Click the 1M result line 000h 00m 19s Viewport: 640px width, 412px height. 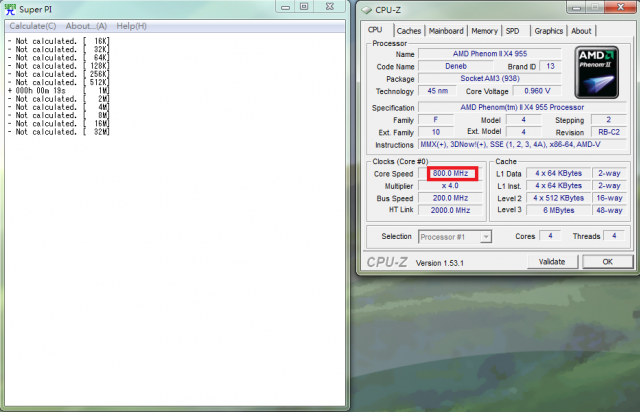pos(58,91)
